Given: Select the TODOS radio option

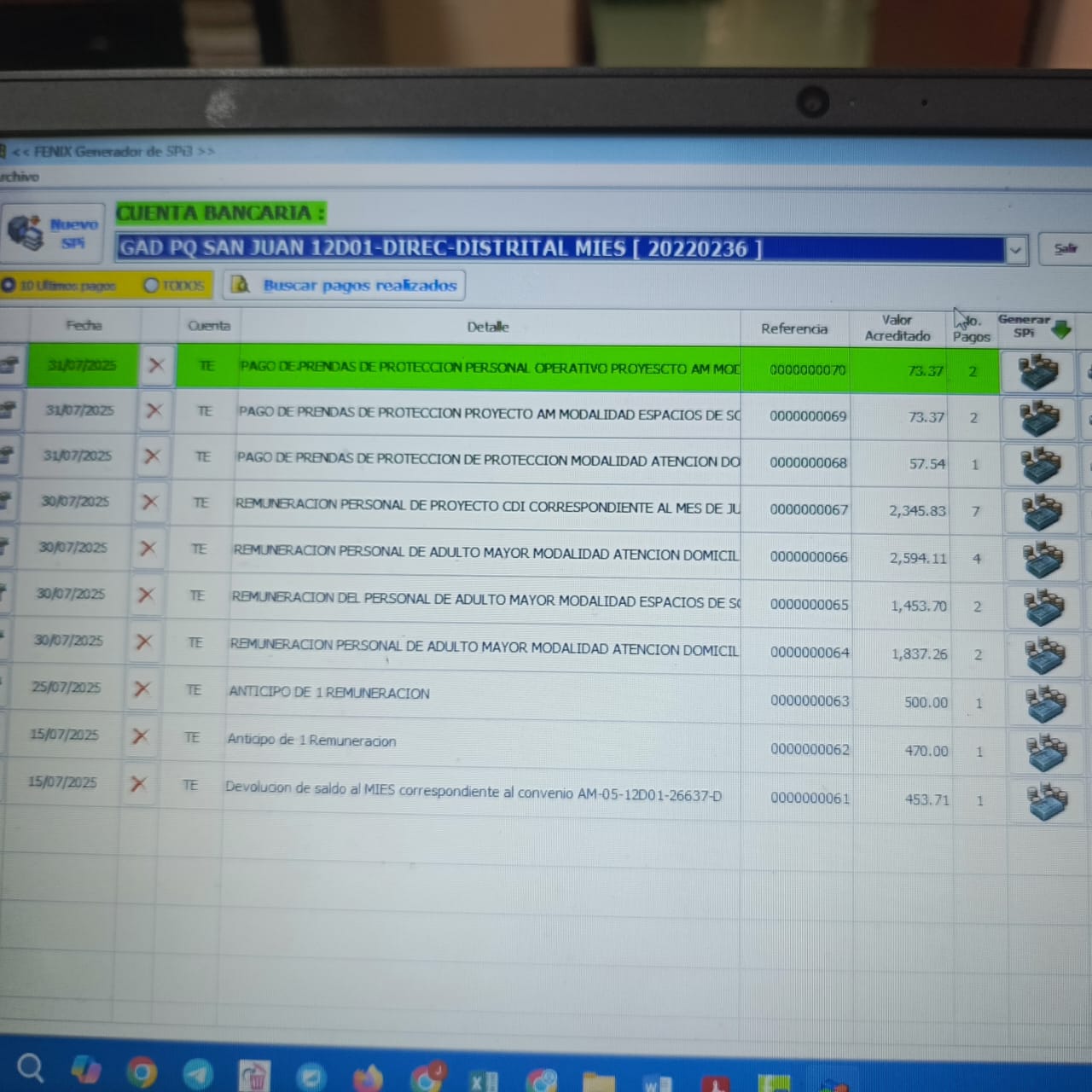Looking at the screenshot, I should (152, 285).
